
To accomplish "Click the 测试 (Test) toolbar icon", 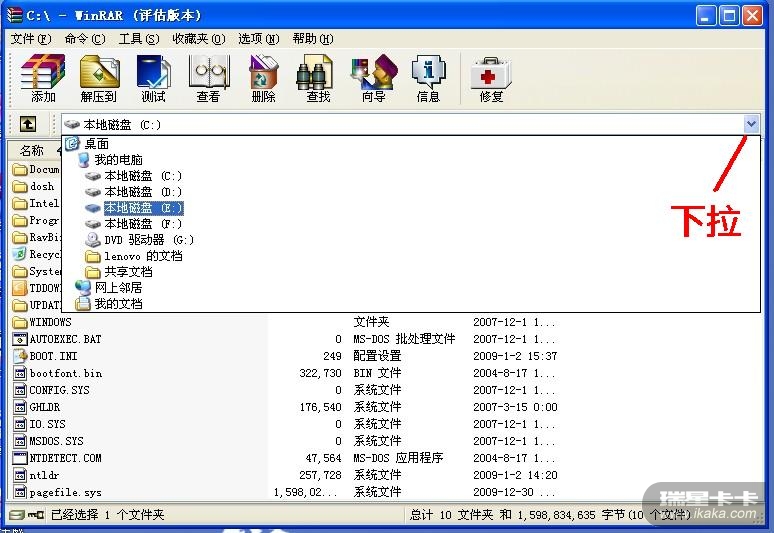I will pos(154,78).
